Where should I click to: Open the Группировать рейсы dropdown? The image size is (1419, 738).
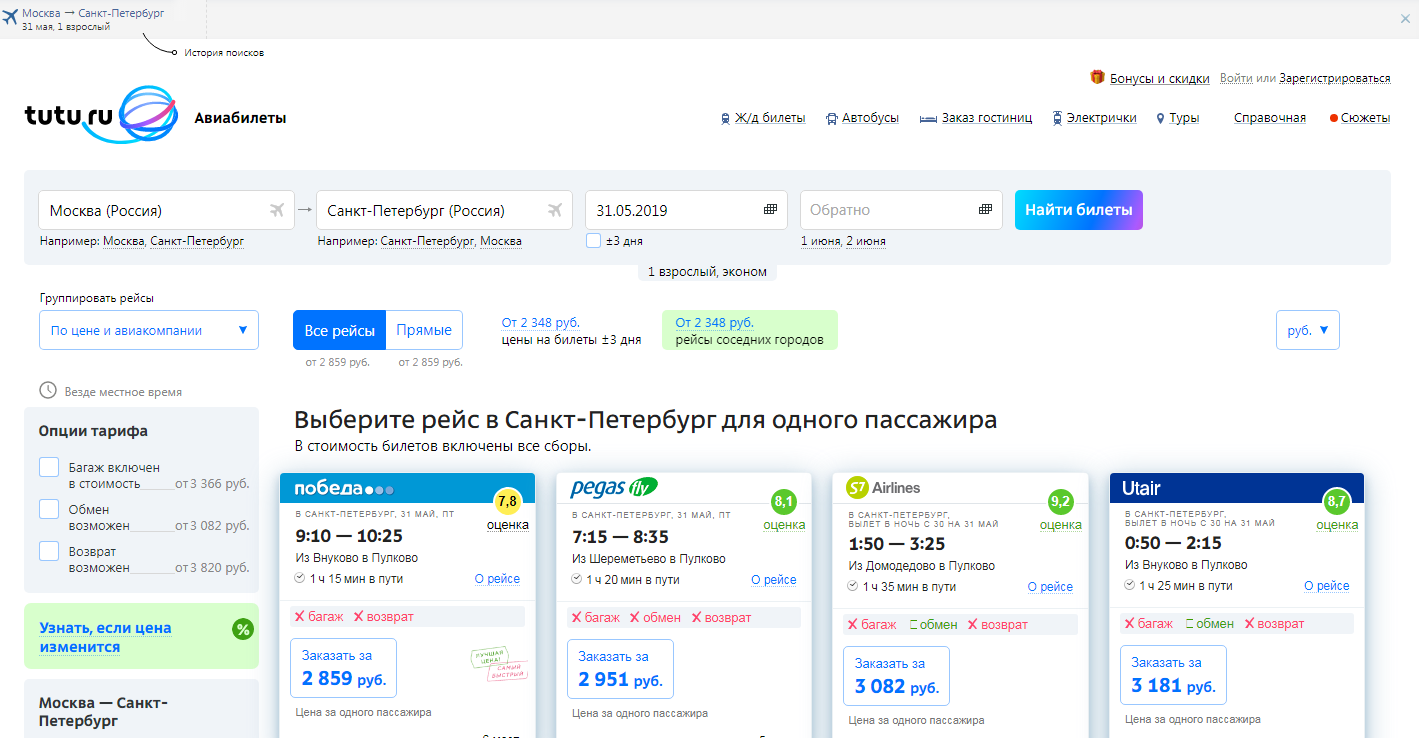click(149, 330)
